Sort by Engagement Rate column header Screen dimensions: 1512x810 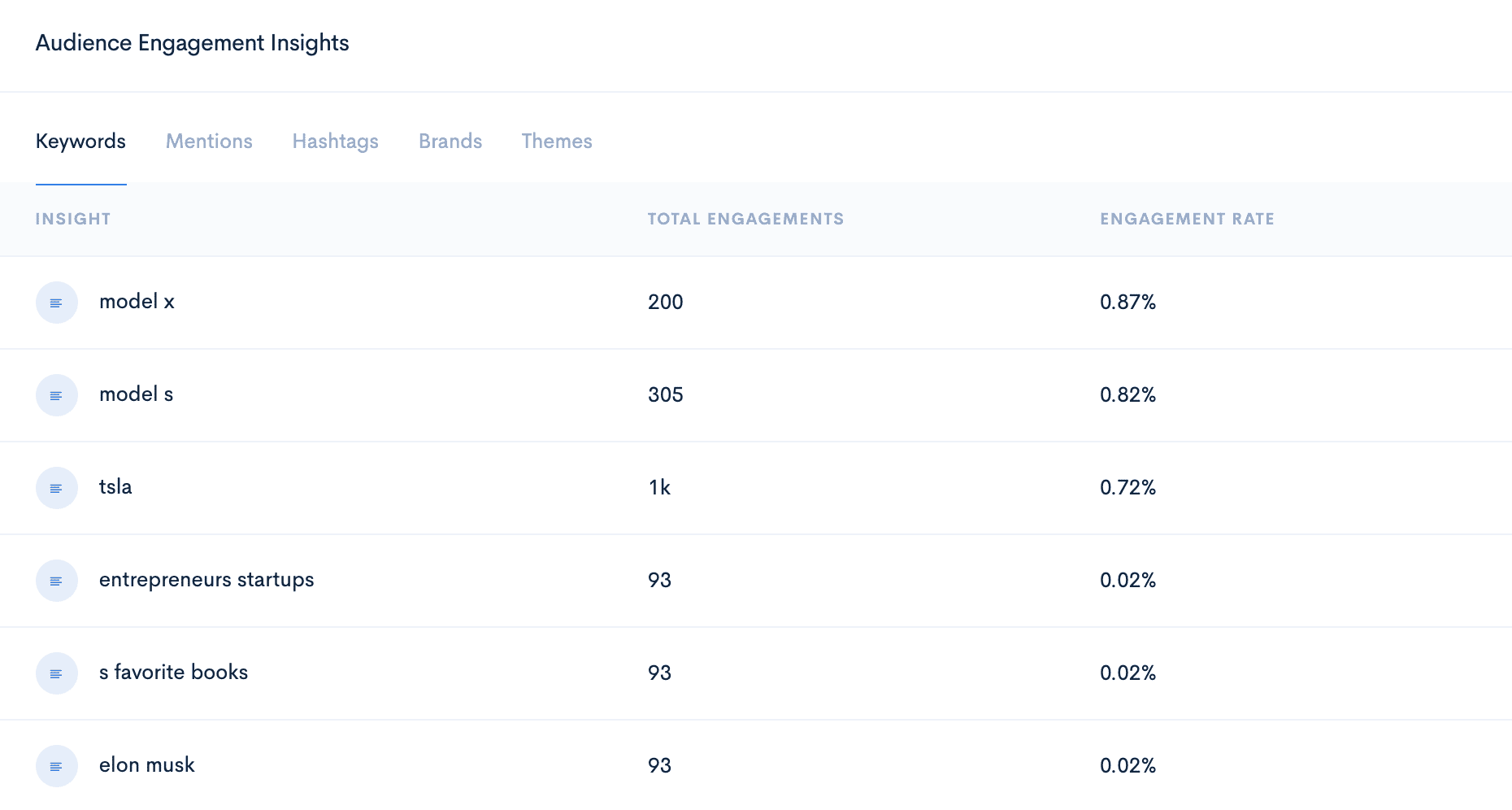(x=1187, y=219)
